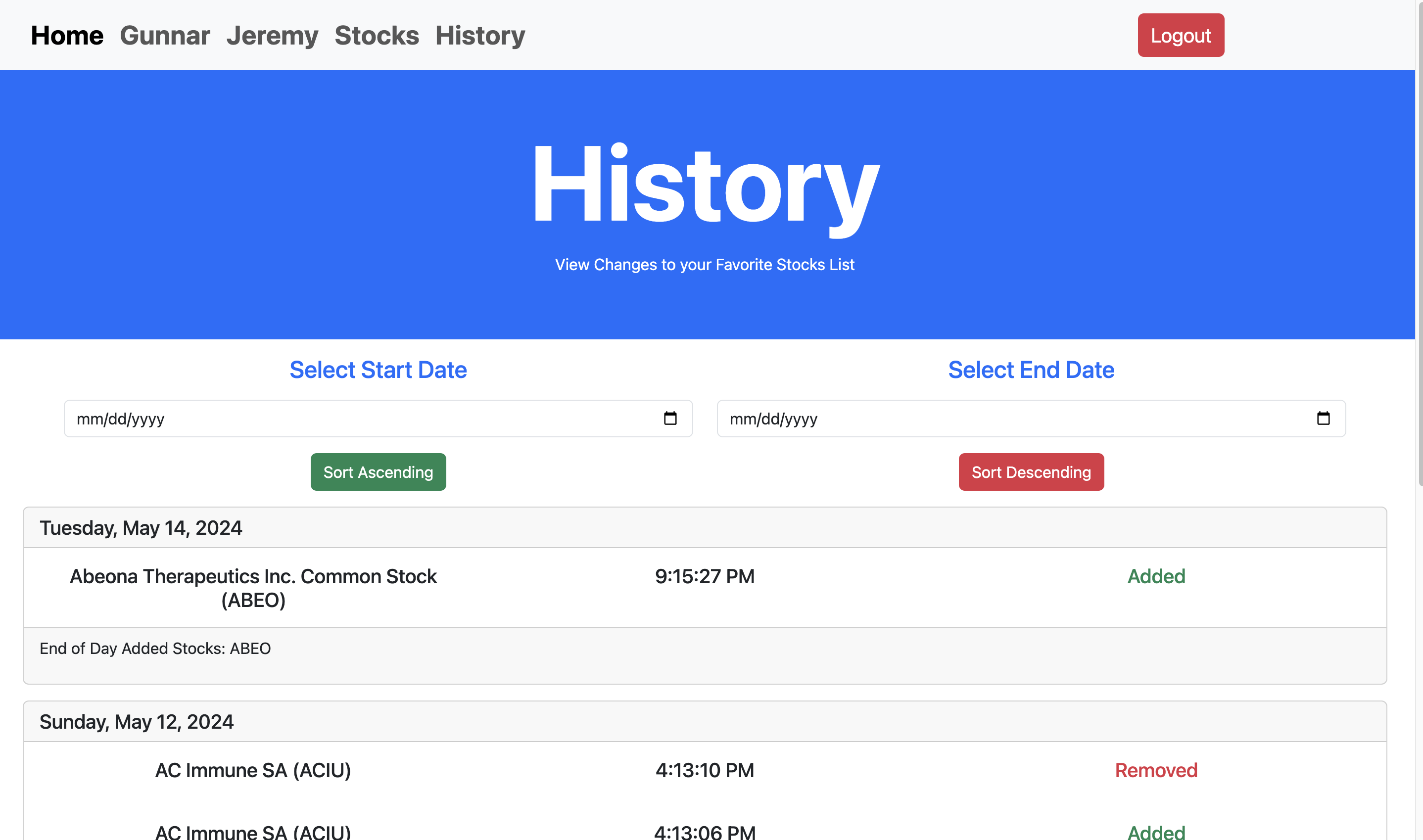Click the red Logout button
Viewport: 1423px width, 840px height.
click(1181, 35)
